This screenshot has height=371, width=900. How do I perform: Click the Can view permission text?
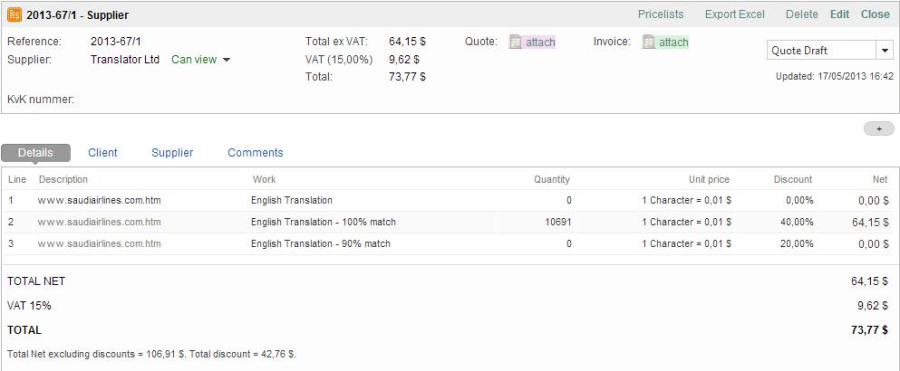click(194, 59)
